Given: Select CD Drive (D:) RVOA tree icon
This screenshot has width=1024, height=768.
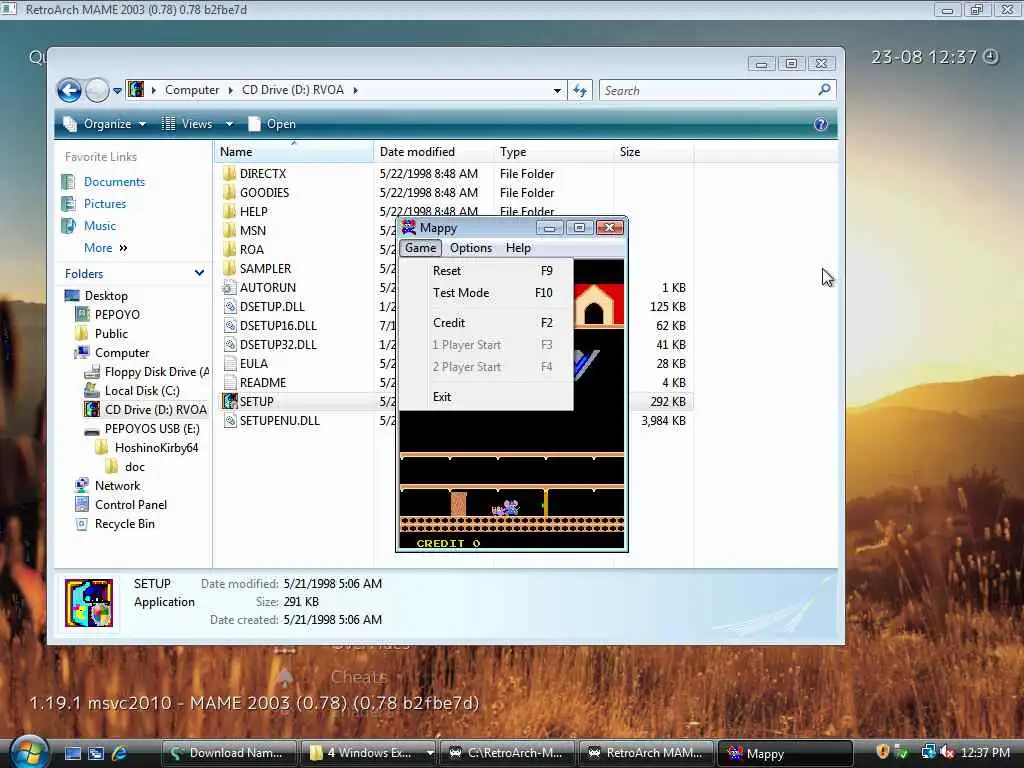Looking at the screenshot, I should point(92,409).
